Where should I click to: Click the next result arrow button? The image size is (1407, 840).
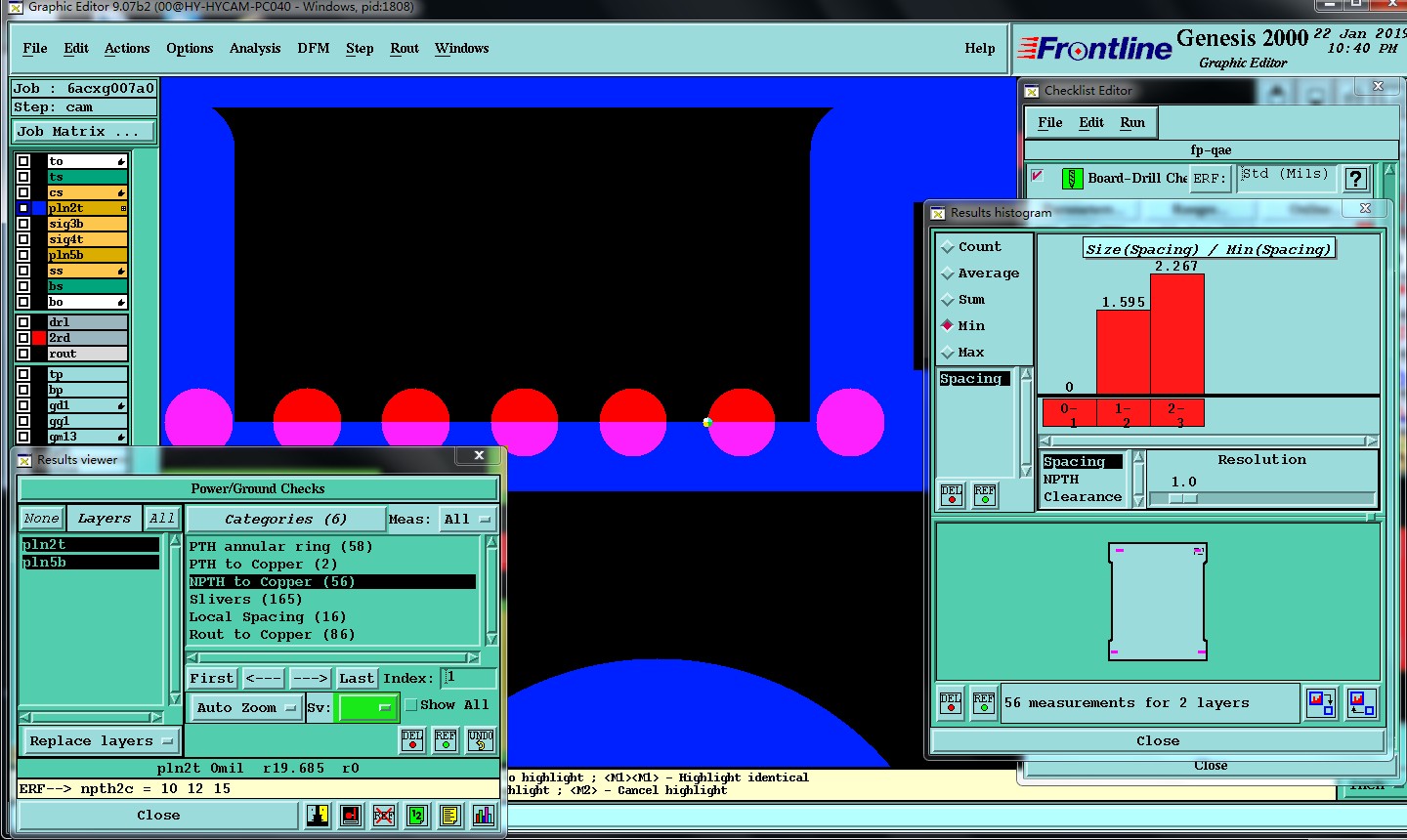pyautogui.click(x=311, y=679)
